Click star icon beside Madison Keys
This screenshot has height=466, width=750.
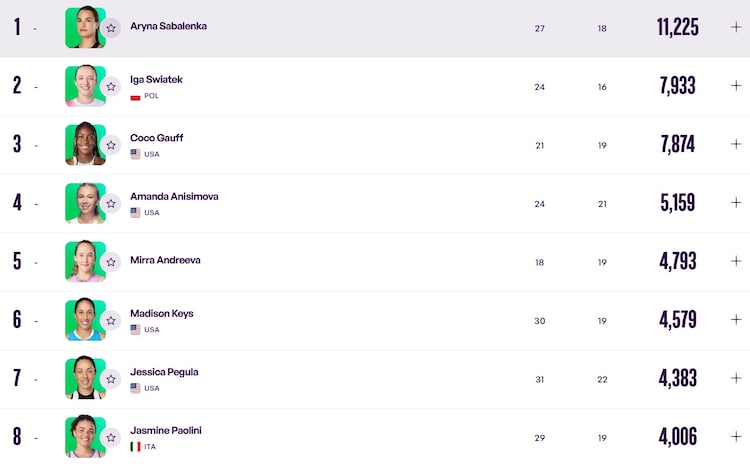click(111, 321)
